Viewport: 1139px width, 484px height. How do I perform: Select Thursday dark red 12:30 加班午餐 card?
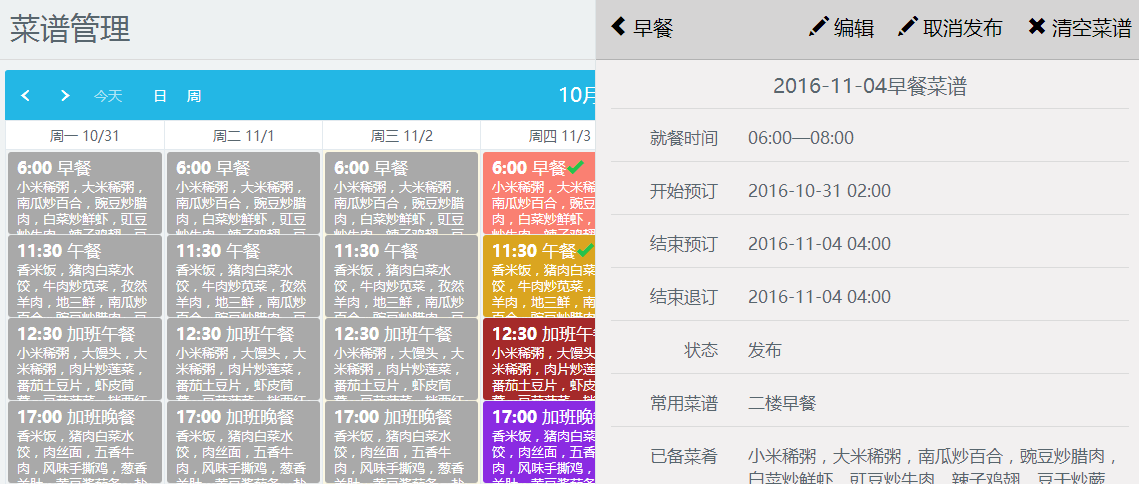[539, 358]
